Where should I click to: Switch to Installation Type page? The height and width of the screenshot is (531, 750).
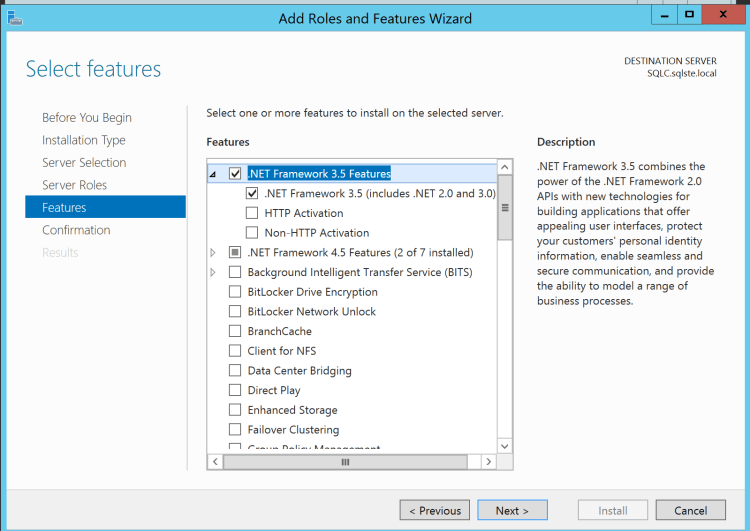(x=83, y=140)
